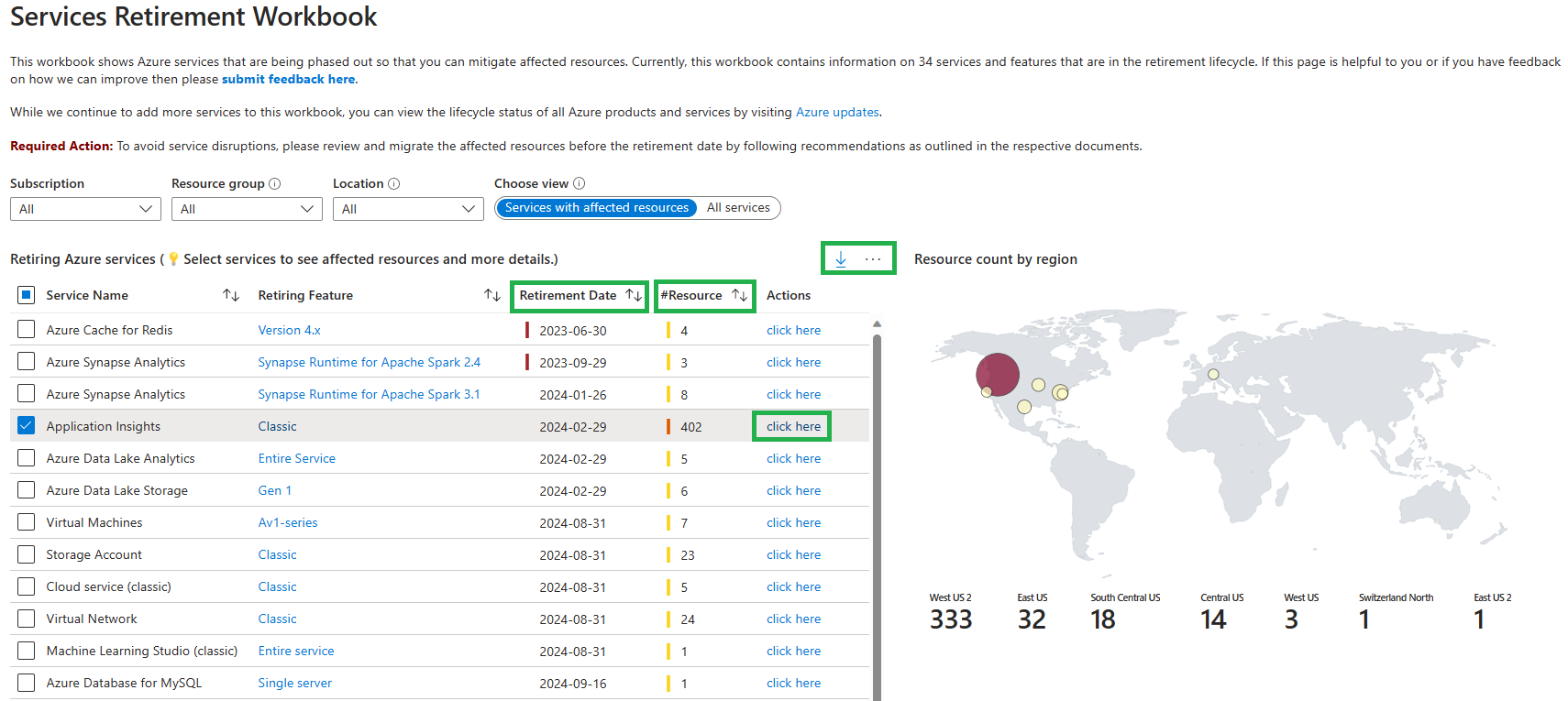This screenshot has width=1568, height=701.
Task: Click the West US 2 count 333
Action: click(x=951, y=619)
